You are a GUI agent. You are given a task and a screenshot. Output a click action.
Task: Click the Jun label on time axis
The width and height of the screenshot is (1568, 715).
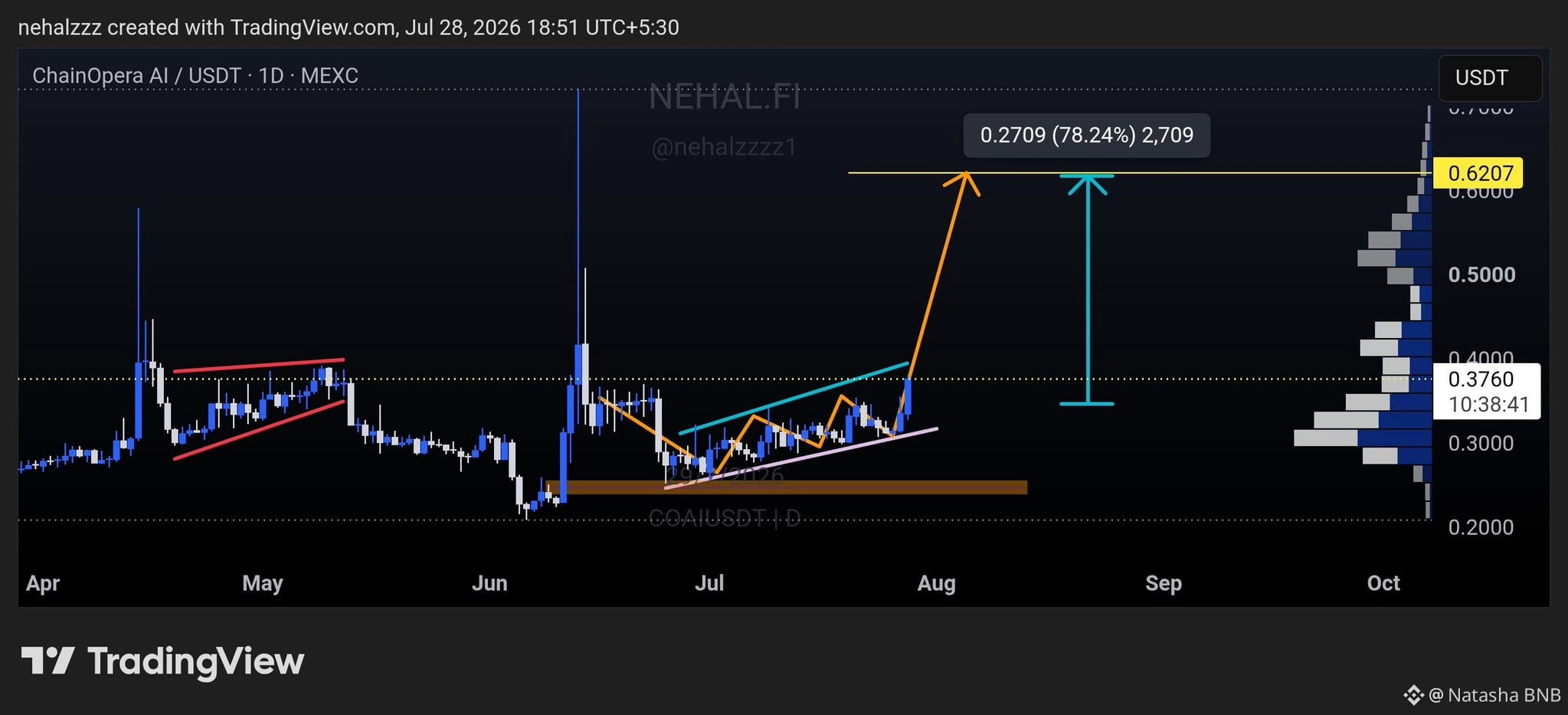pos(489,583)
